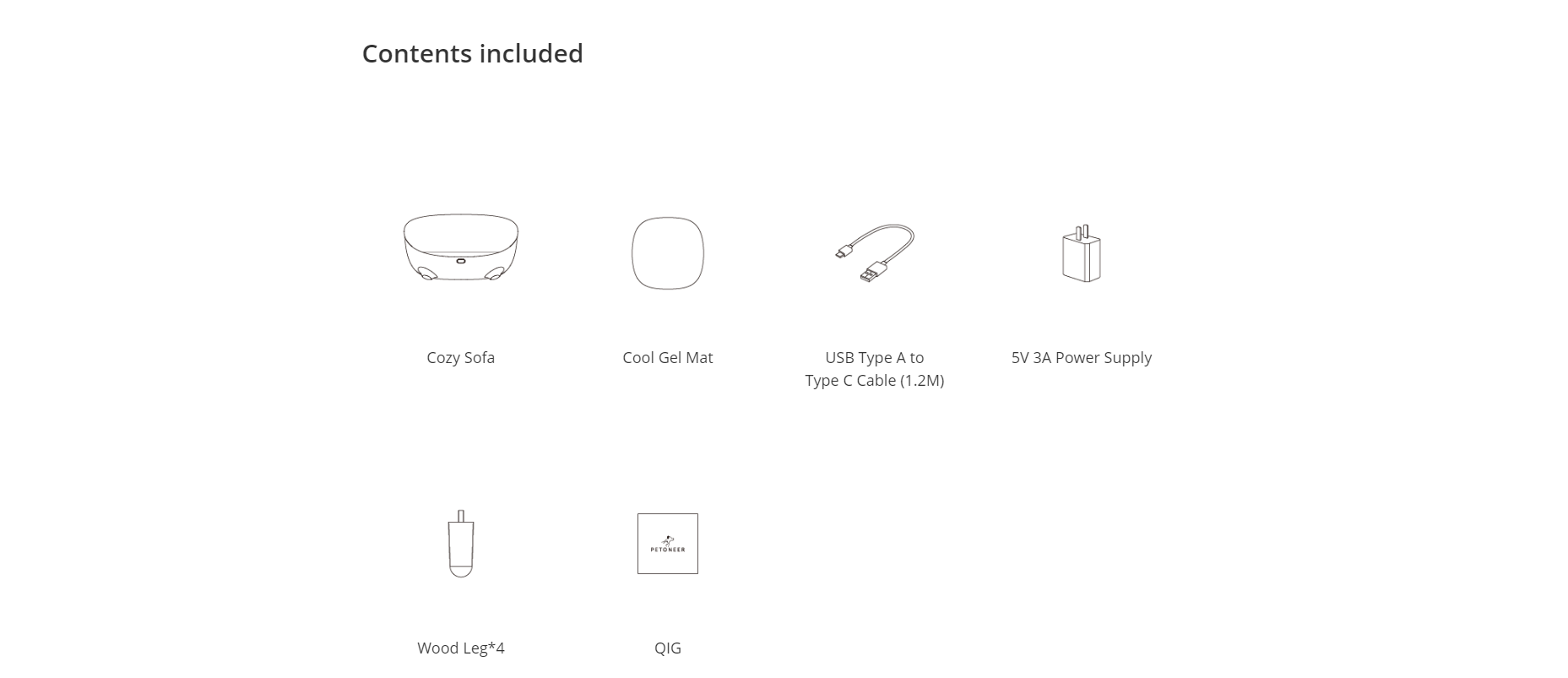Click the right foot of the sofa
The height and width of the screenshot is (678, 1568).
point(494,274)
